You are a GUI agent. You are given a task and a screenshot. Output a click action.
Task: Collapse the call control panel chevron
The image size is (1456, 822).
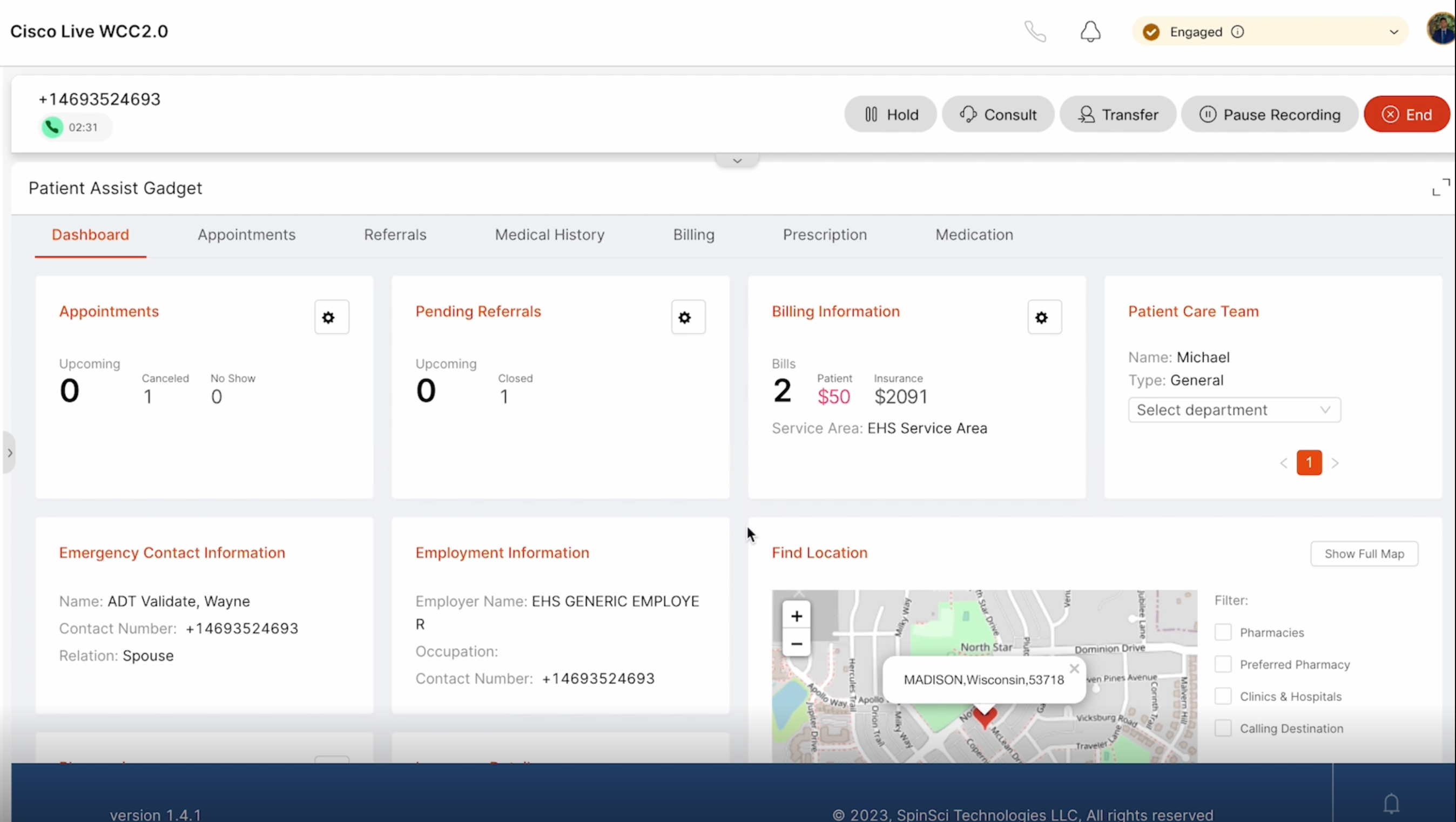pyautogui.click(x=737, y=160)
